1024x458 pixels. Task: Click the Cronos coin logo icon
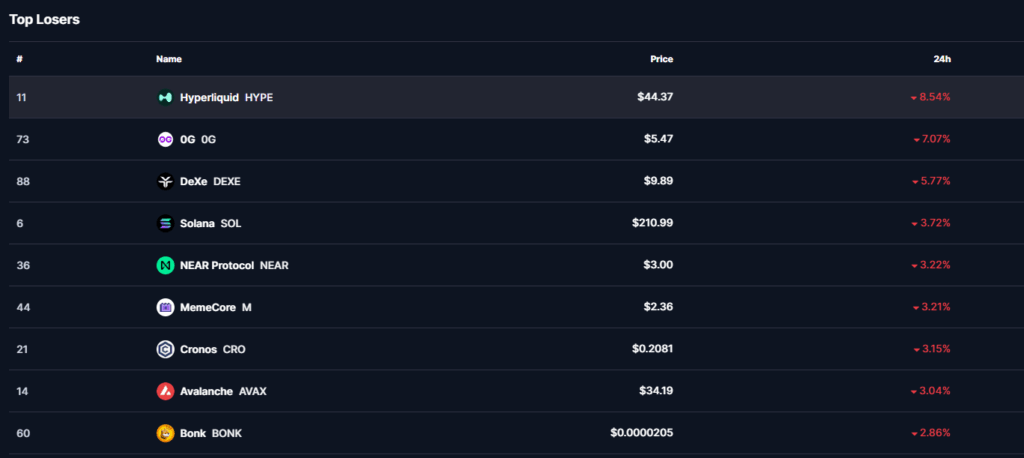pyautogui.click(x=165, y=349)
